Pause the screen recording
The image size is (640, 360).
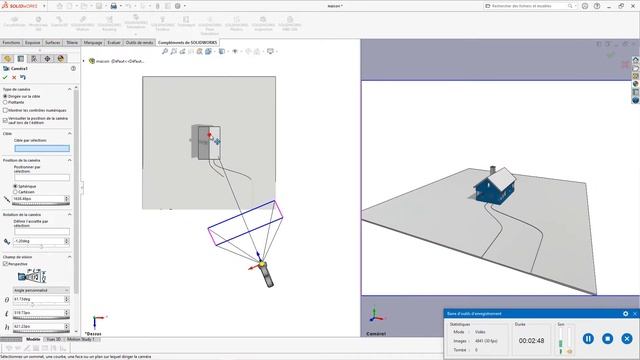point(588,338)
